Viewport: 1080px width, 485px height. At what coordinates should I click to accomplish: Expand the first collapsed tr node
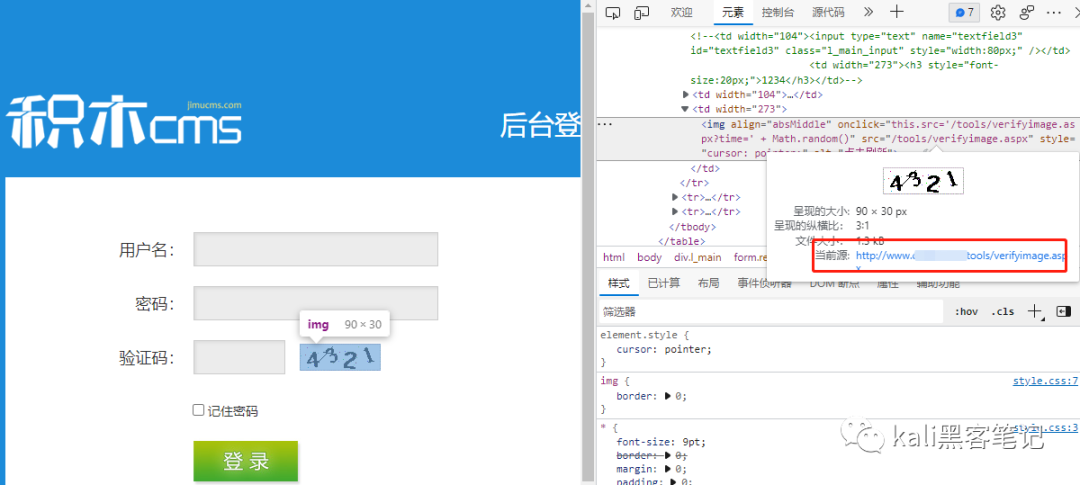click(675, 197)
